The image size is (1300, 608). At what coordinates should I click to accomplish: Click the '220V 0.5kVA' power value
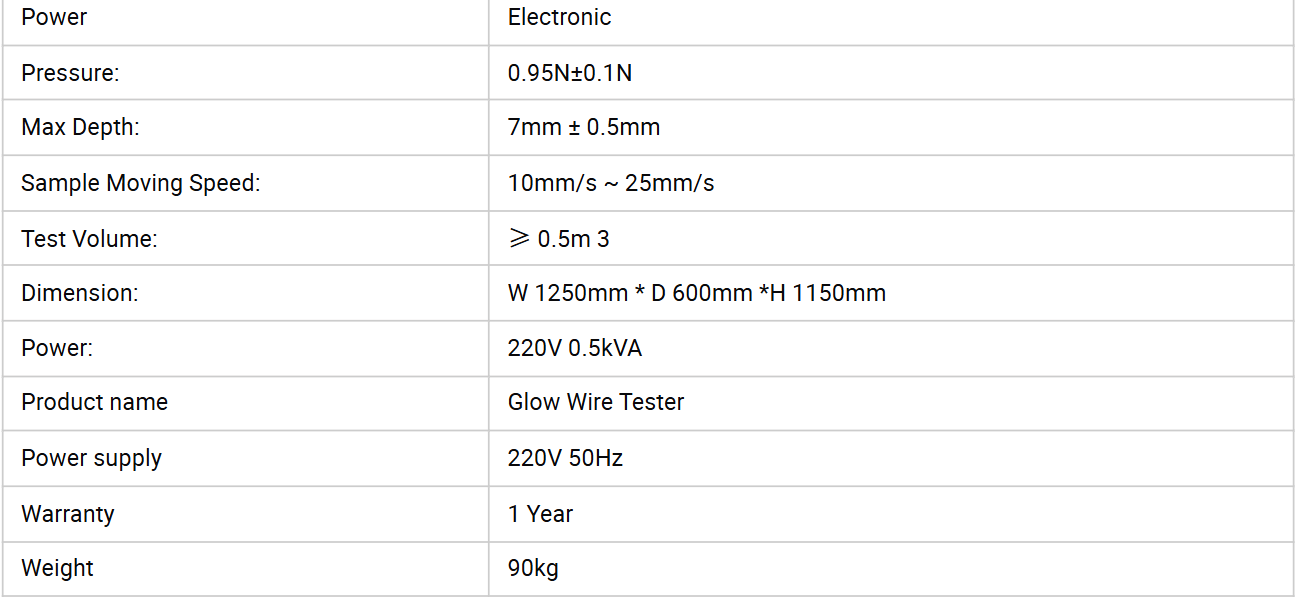click(x=574, y=348)
